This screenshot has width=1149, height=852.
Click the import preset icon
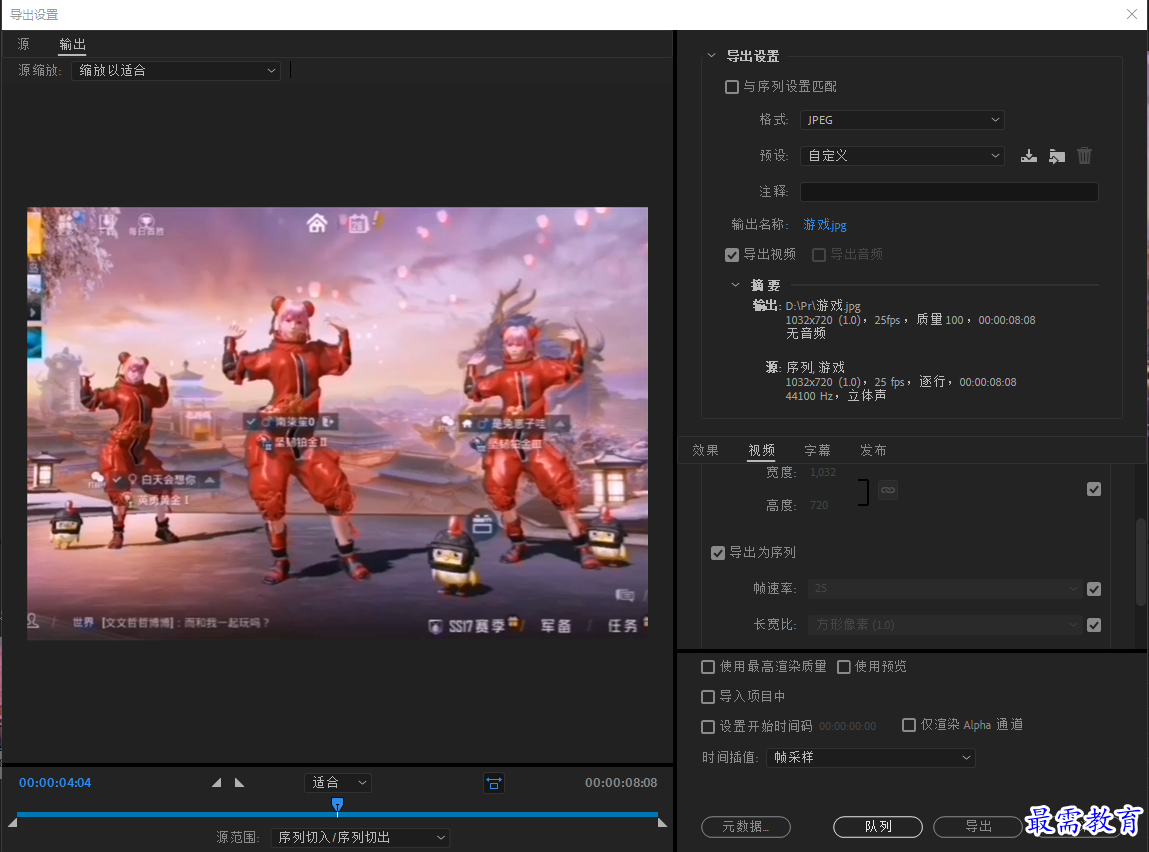pos(1057,156)
